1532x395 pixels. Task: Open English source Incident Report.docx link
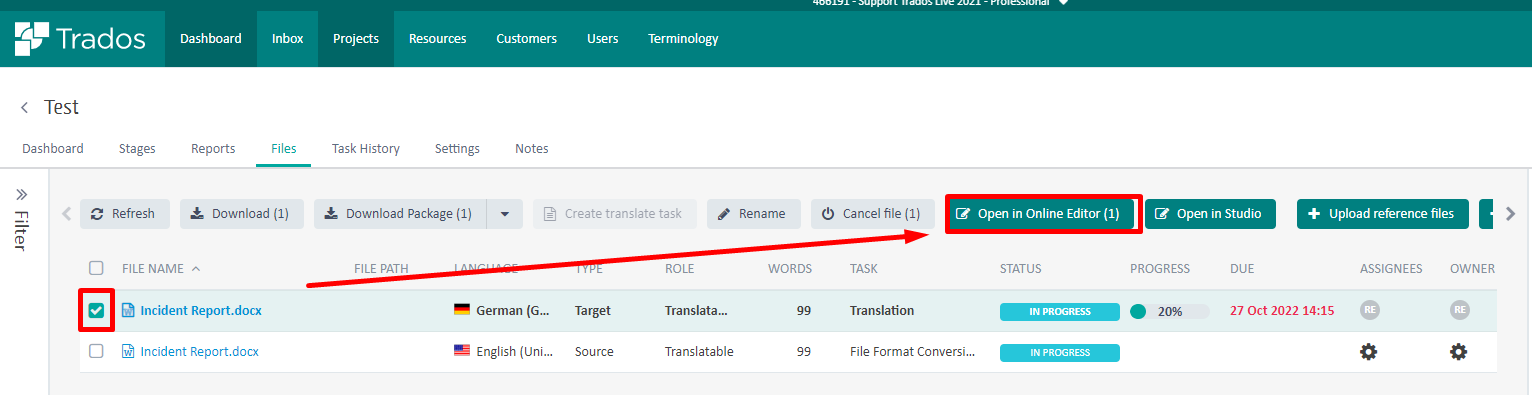click(x=200, y=351)
